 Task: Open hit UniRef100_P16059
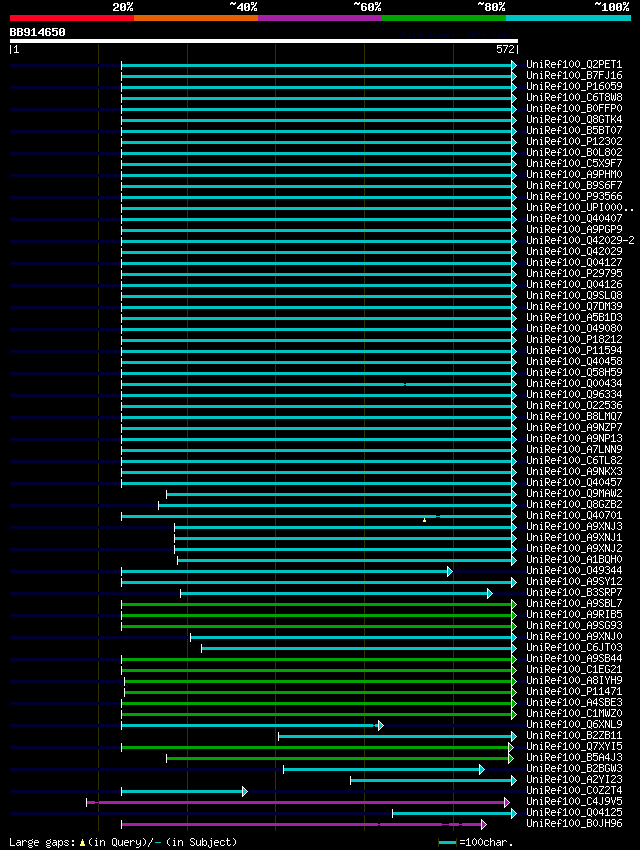(574, 86)
